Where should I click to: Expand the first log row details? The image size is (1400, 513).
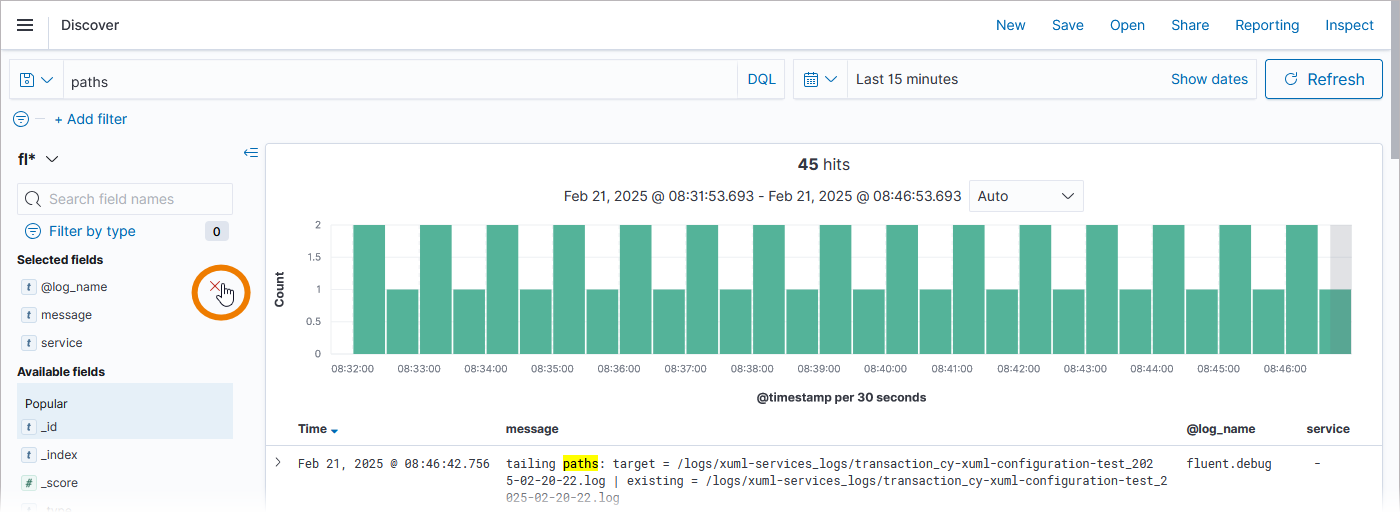coord(278,463)
